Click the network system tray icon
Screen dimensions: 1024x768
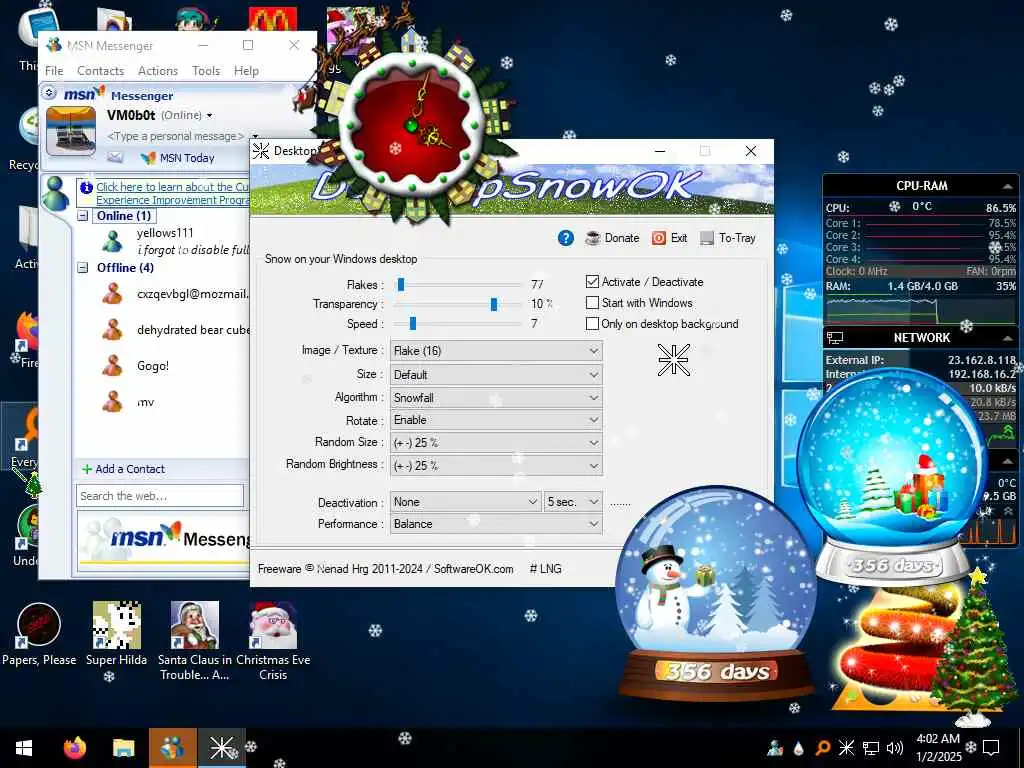pyautogui.click(x=871, y=748)
